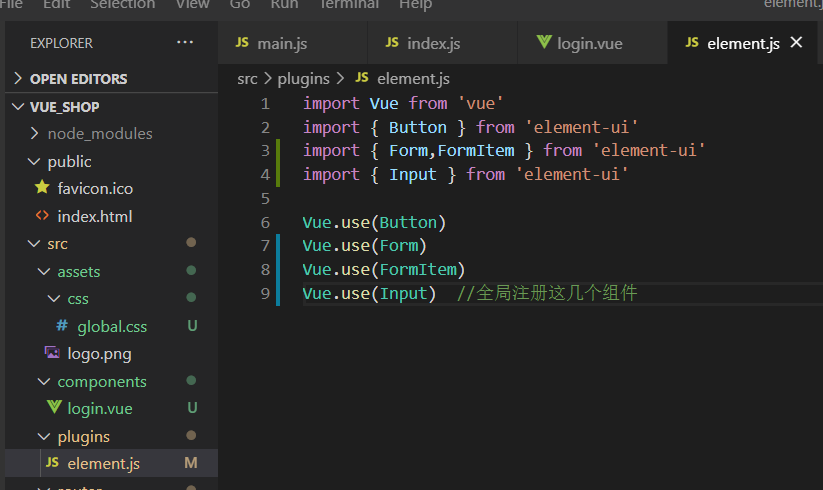
Task: Click the JS icon on main.js tab
Action: [x=242, y=42]
